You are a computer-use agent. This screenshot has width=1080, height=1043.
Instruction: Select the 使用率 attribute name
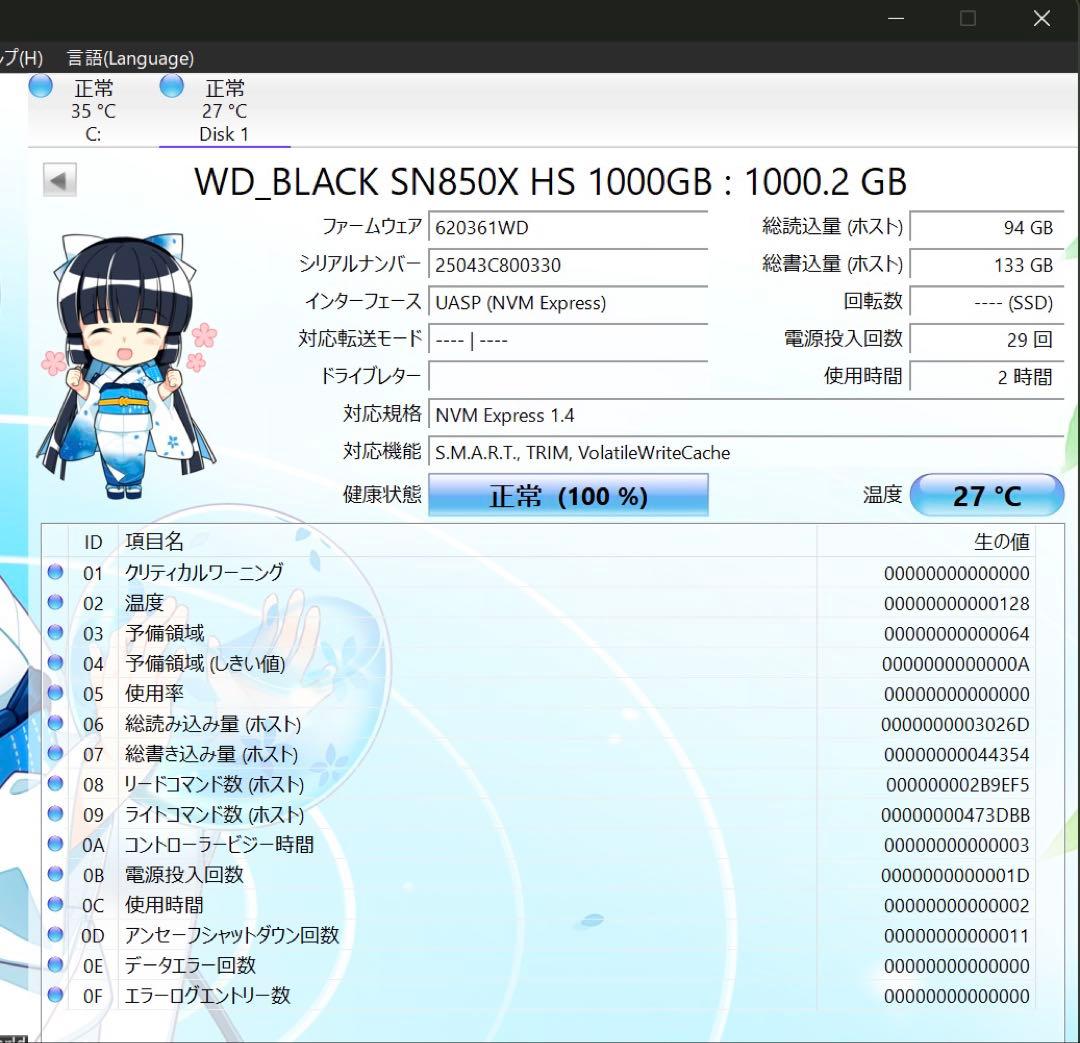click(154, 693)
